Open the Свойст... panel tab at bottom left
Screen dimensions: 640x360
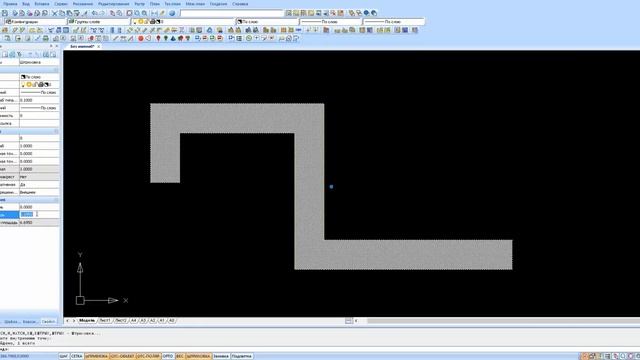48,322
